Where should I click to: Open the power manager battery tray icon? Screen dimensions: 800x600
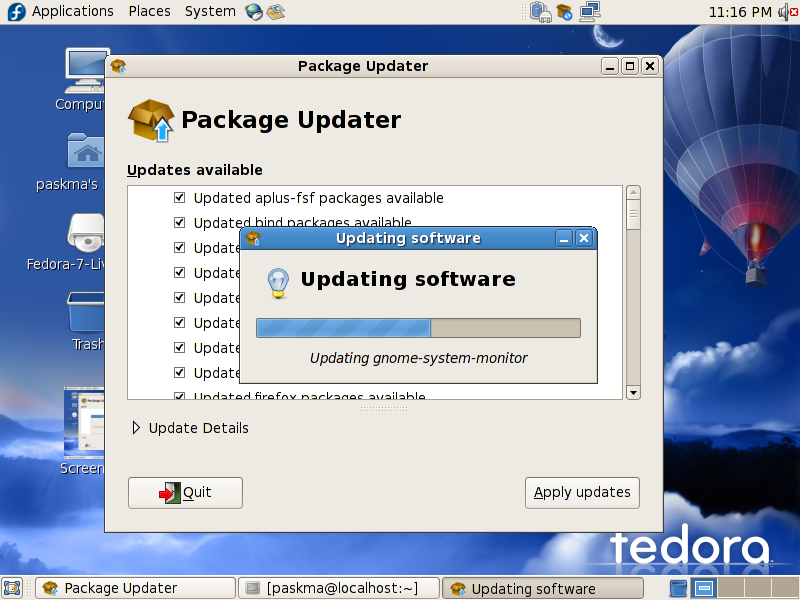[x=540, y=11]
